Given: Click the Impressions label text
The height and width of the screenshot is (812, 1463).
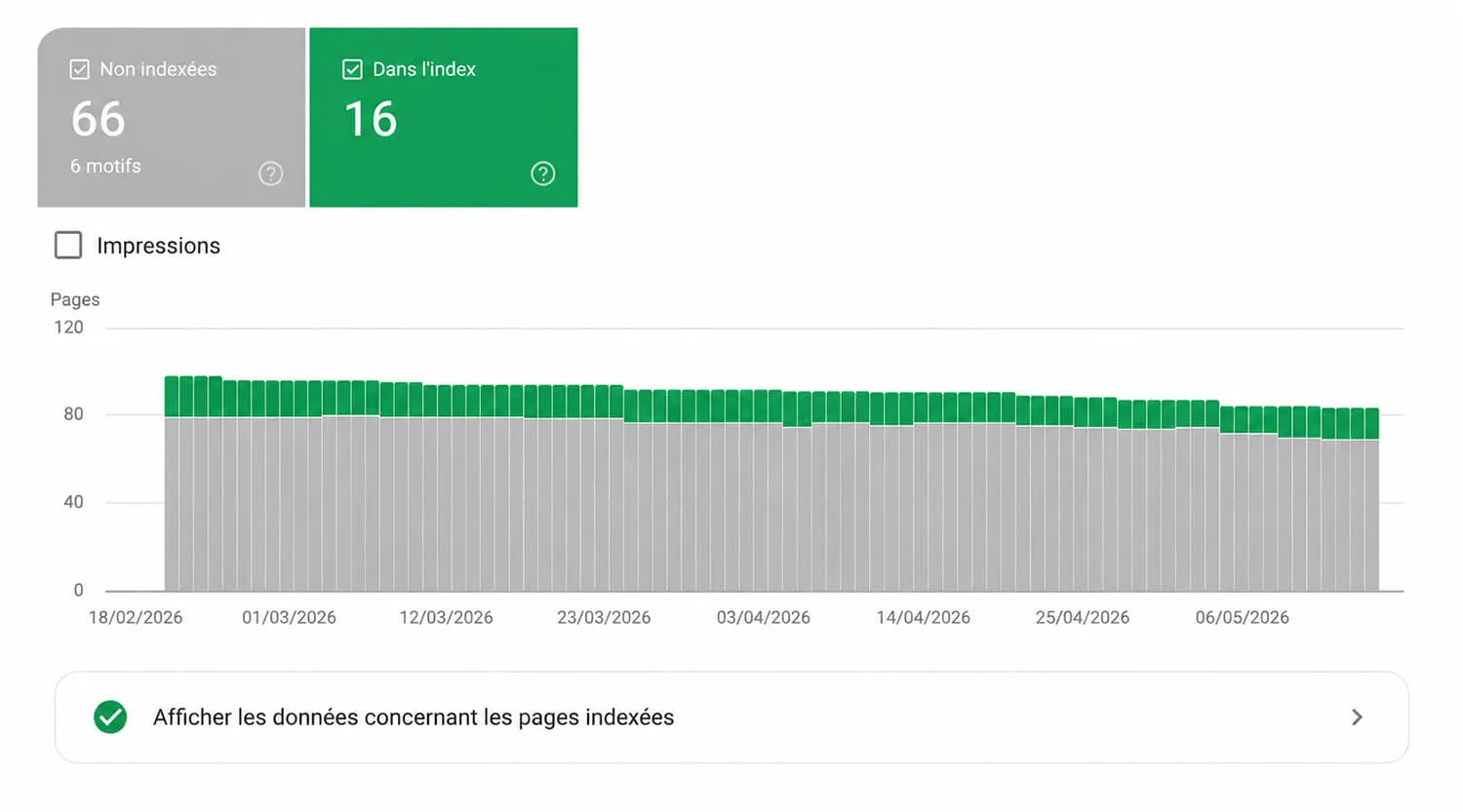Looking at the screenshot, I should (158, 246).
